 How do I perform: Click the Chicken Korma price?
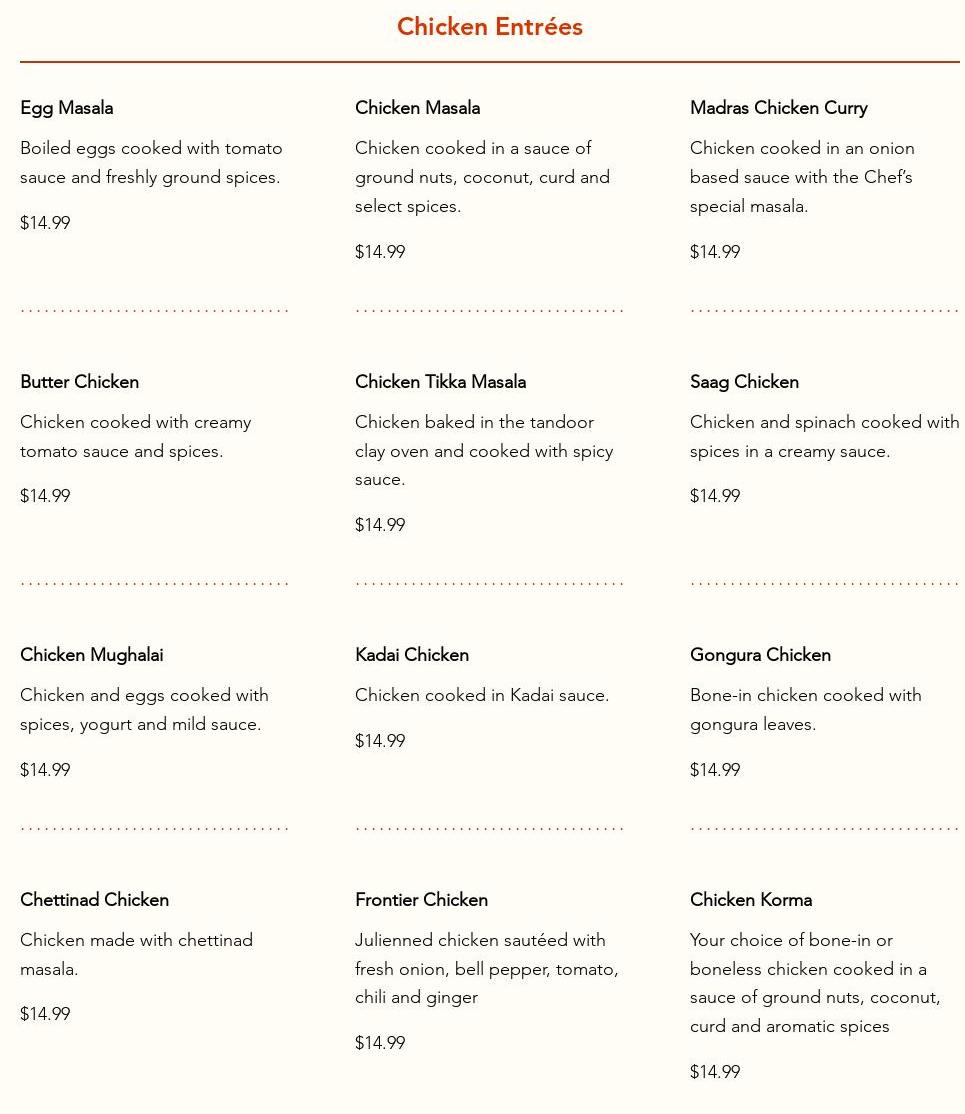click(x=715, y=1072)
